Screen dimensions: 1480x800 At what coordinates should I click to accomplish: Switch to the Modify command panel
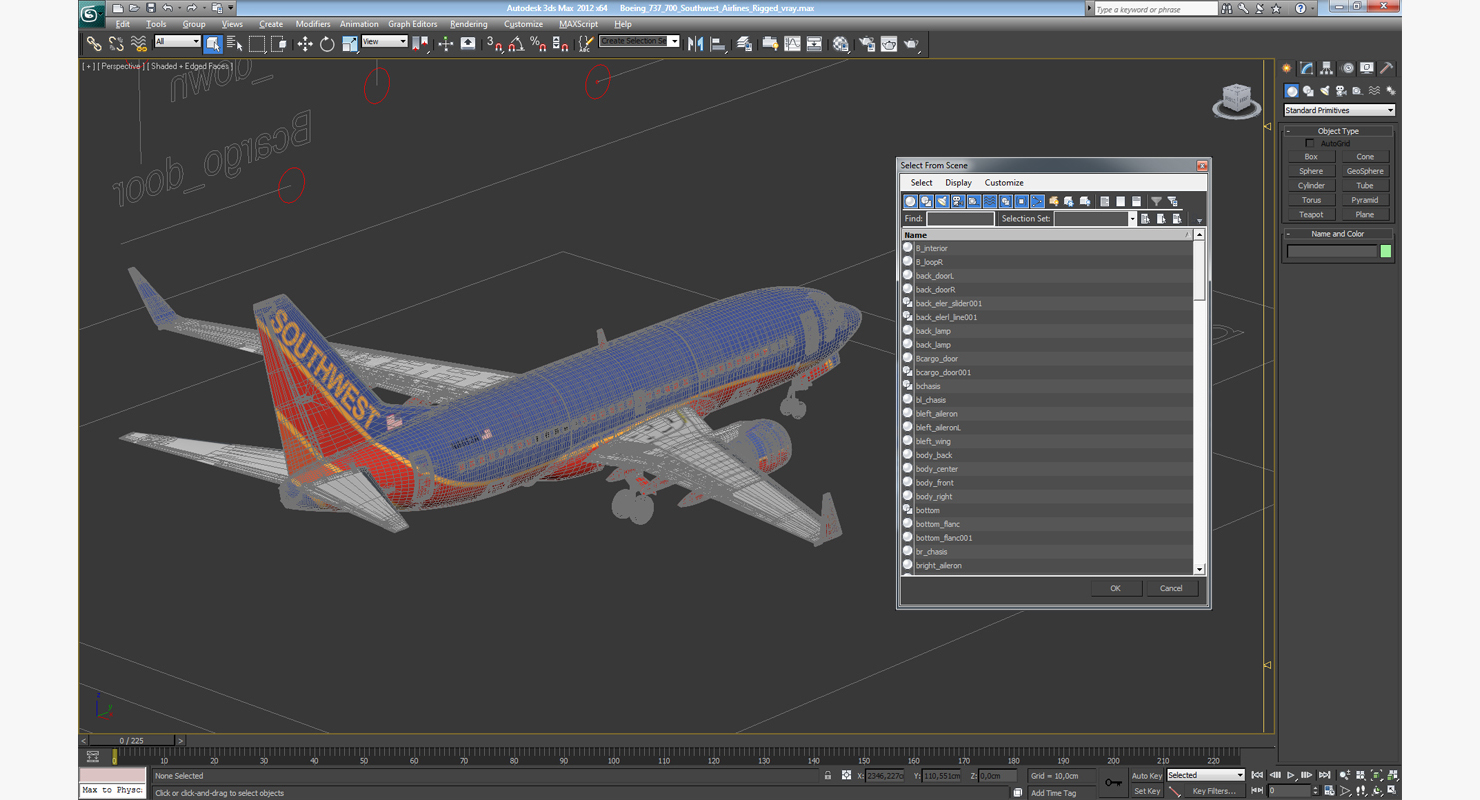pyautogui.click(x=1306, y=69)
